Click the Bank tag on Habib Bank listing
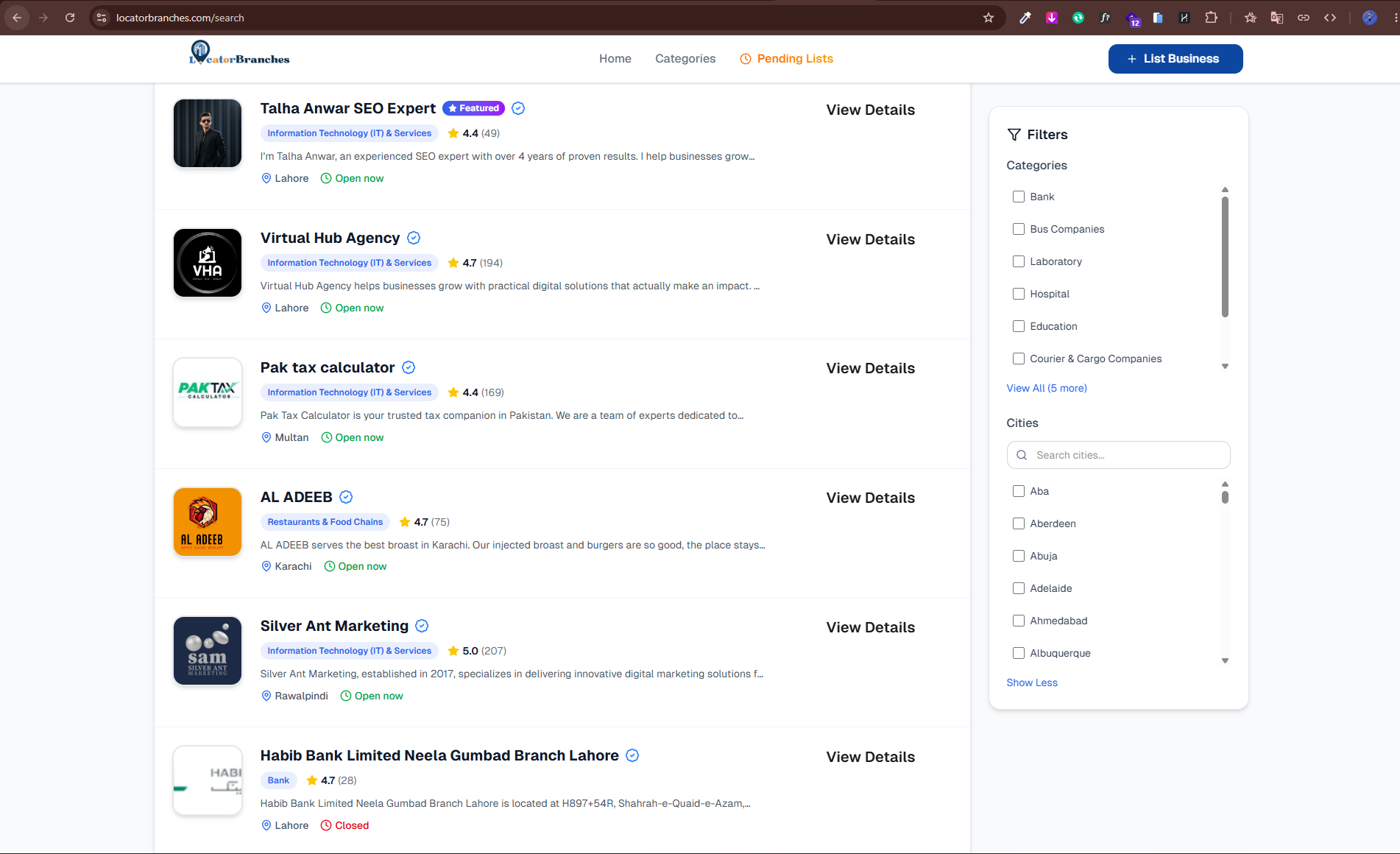1400x854 pixels. click(x=278, y=780)
